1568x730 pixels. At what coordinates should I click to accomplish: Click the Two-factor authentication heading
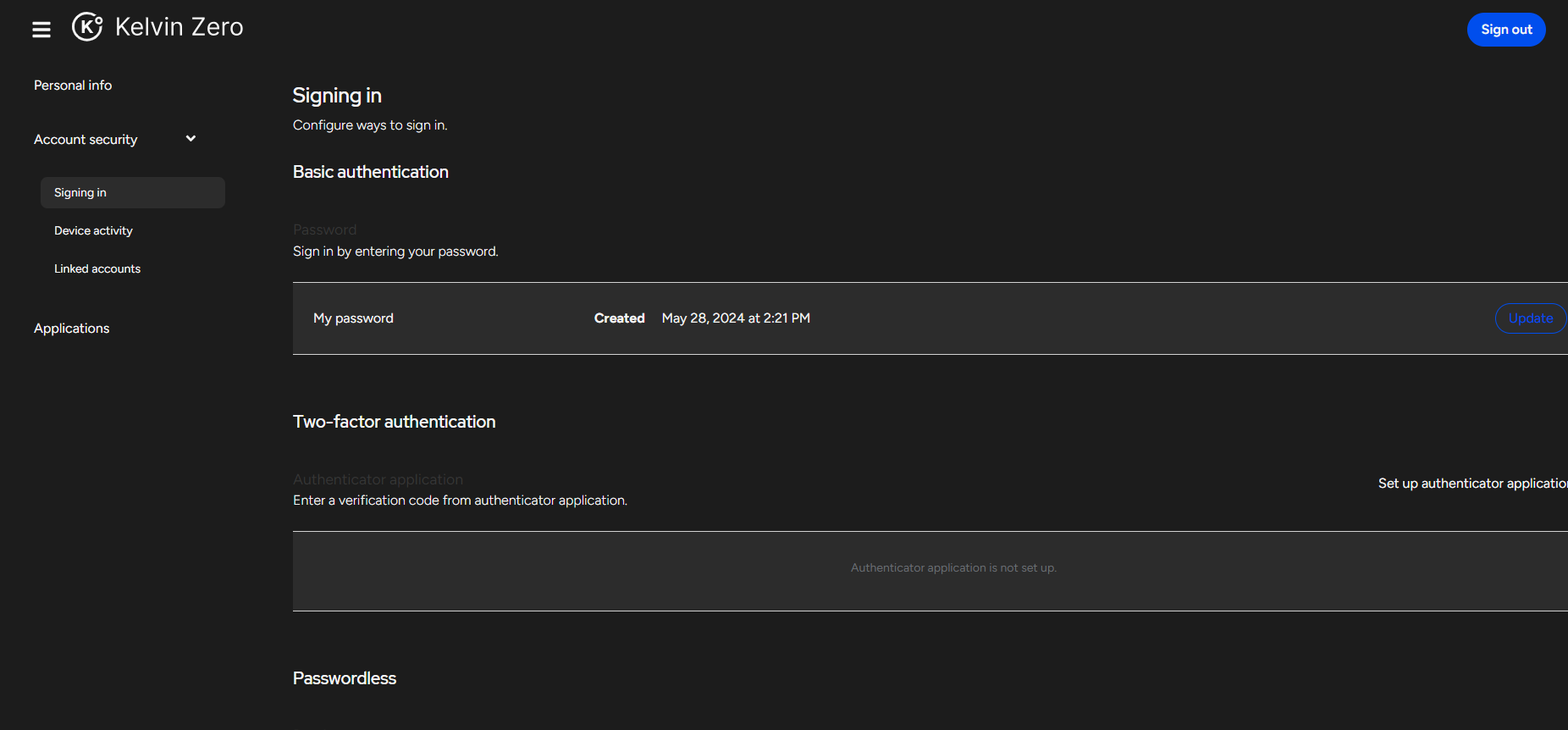click(394, 422)
